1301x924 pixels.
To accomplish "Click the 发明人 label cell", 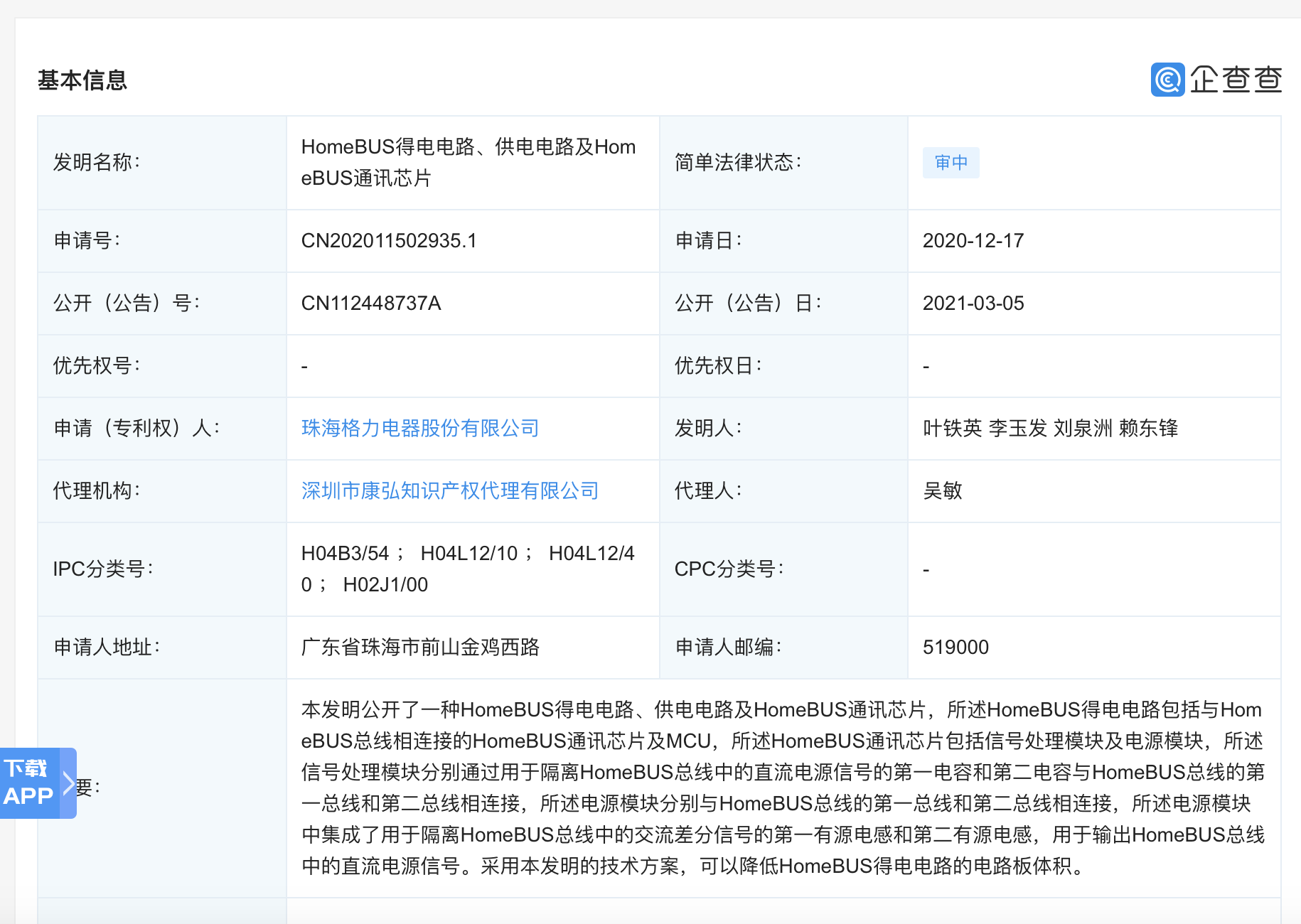I will click(x=707, y=428).
